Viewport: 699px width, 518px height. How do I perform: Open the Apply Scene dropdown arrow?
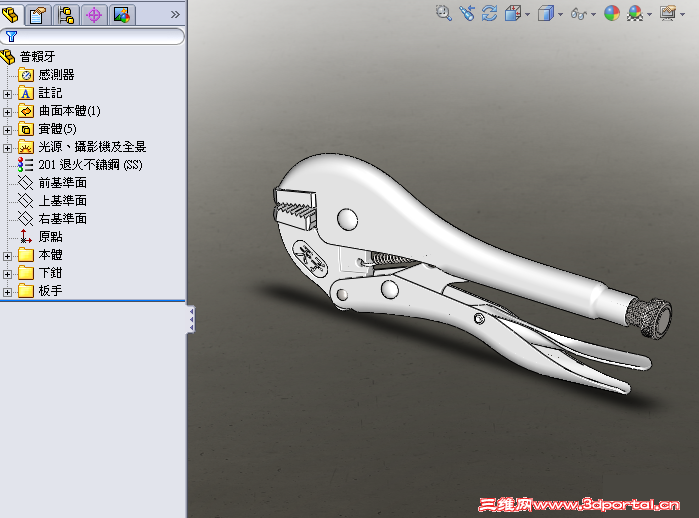[x=650, y=15]
